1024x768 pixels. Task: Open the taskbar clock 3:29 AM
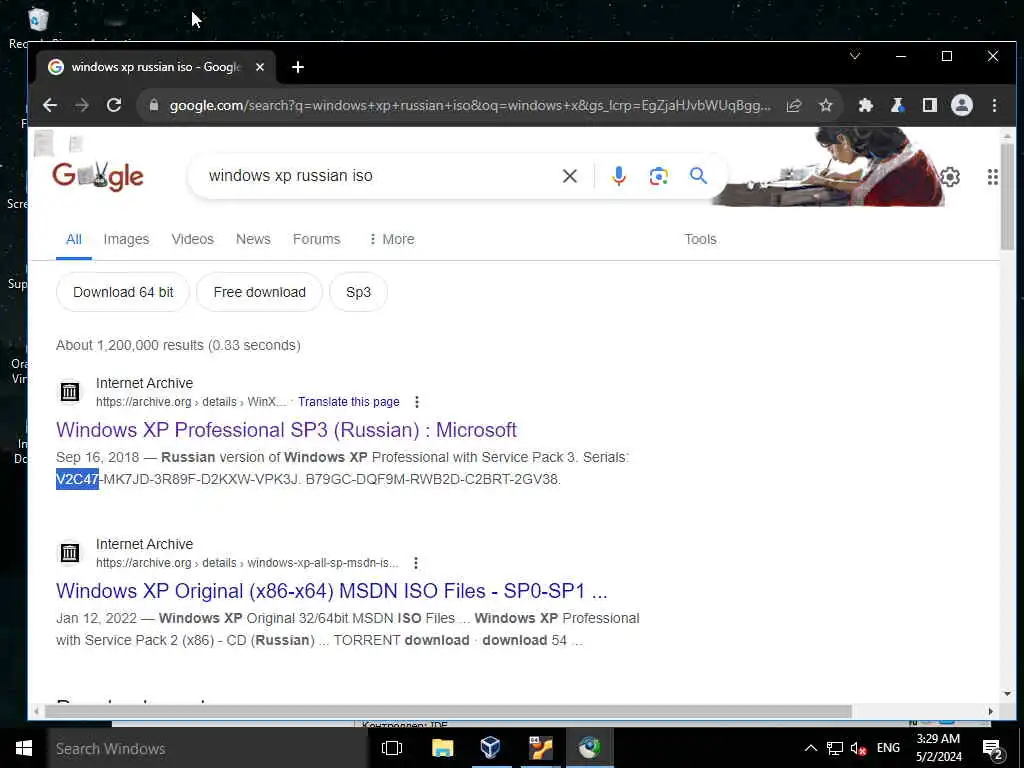(938, 748)
